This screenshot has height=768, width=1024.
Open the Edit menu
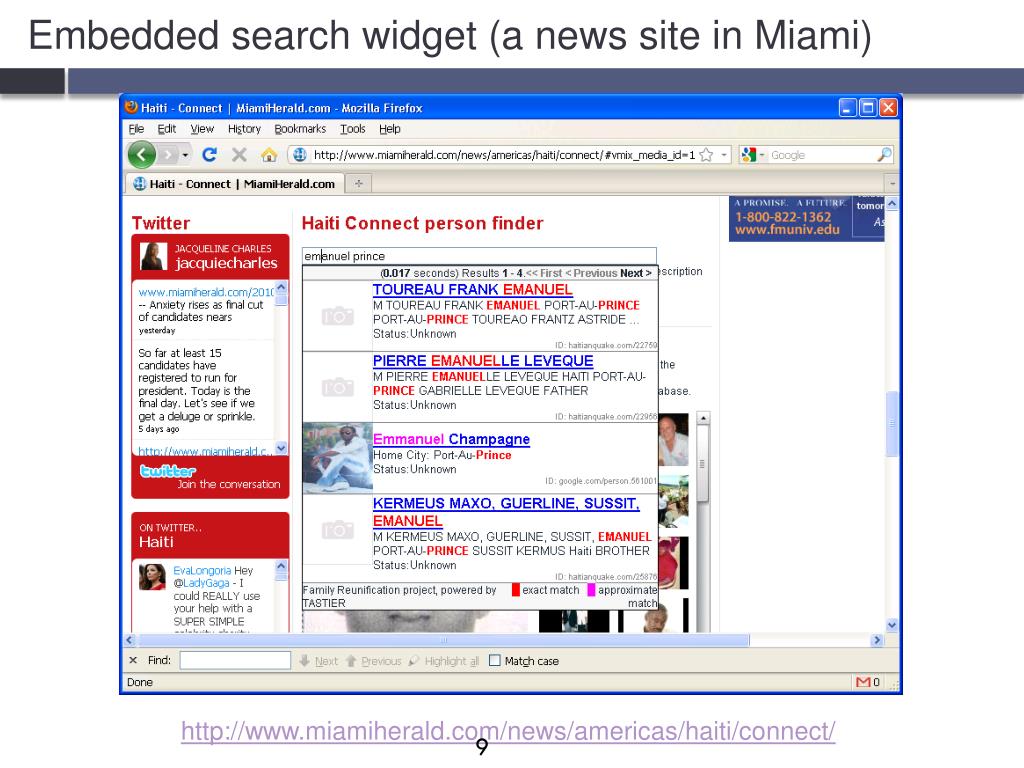tap(167, 129)
